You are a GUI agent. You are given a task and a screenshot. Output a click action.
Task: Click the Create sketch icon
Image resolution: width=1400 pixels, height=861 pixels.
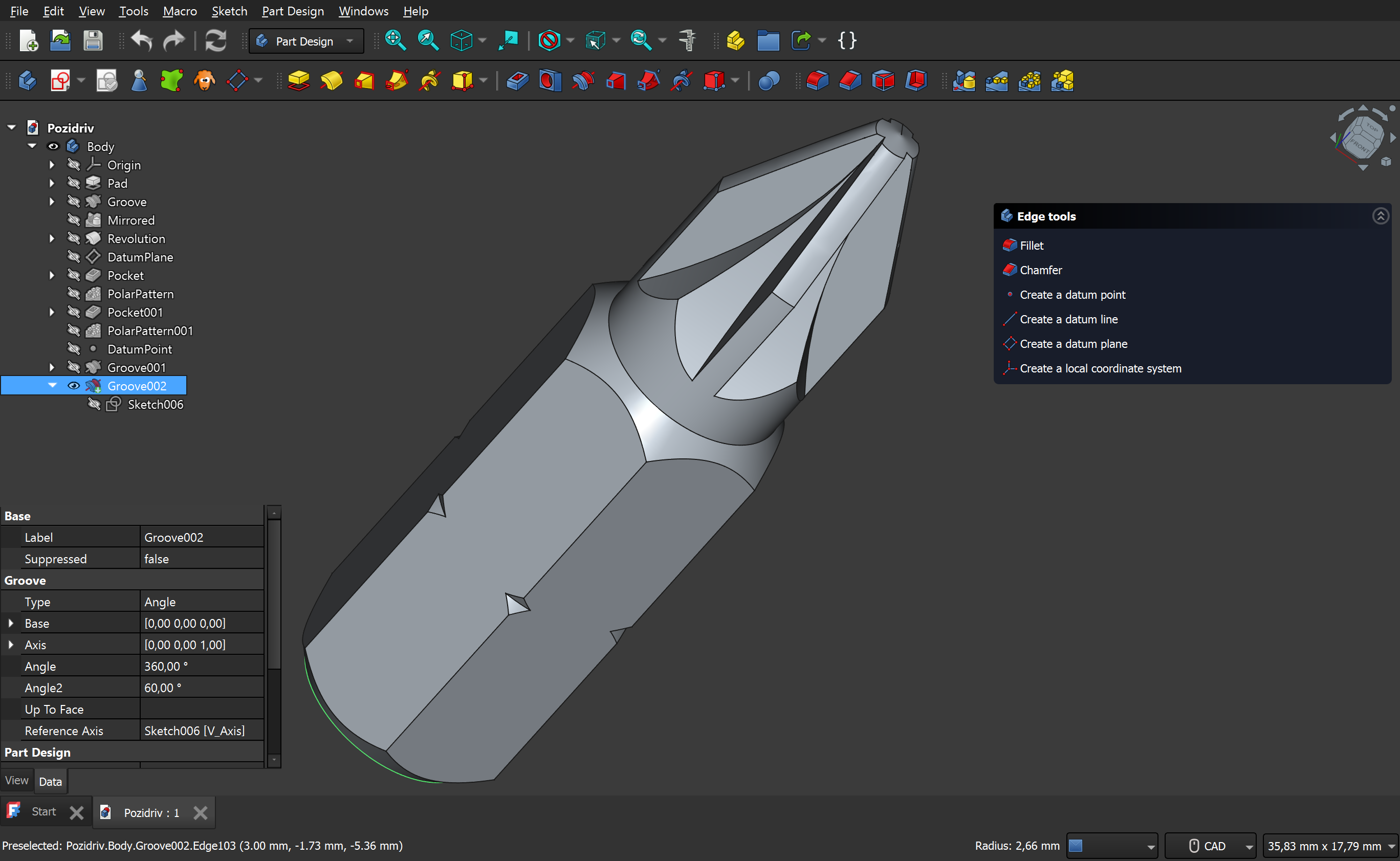click(x=60, y=81)
